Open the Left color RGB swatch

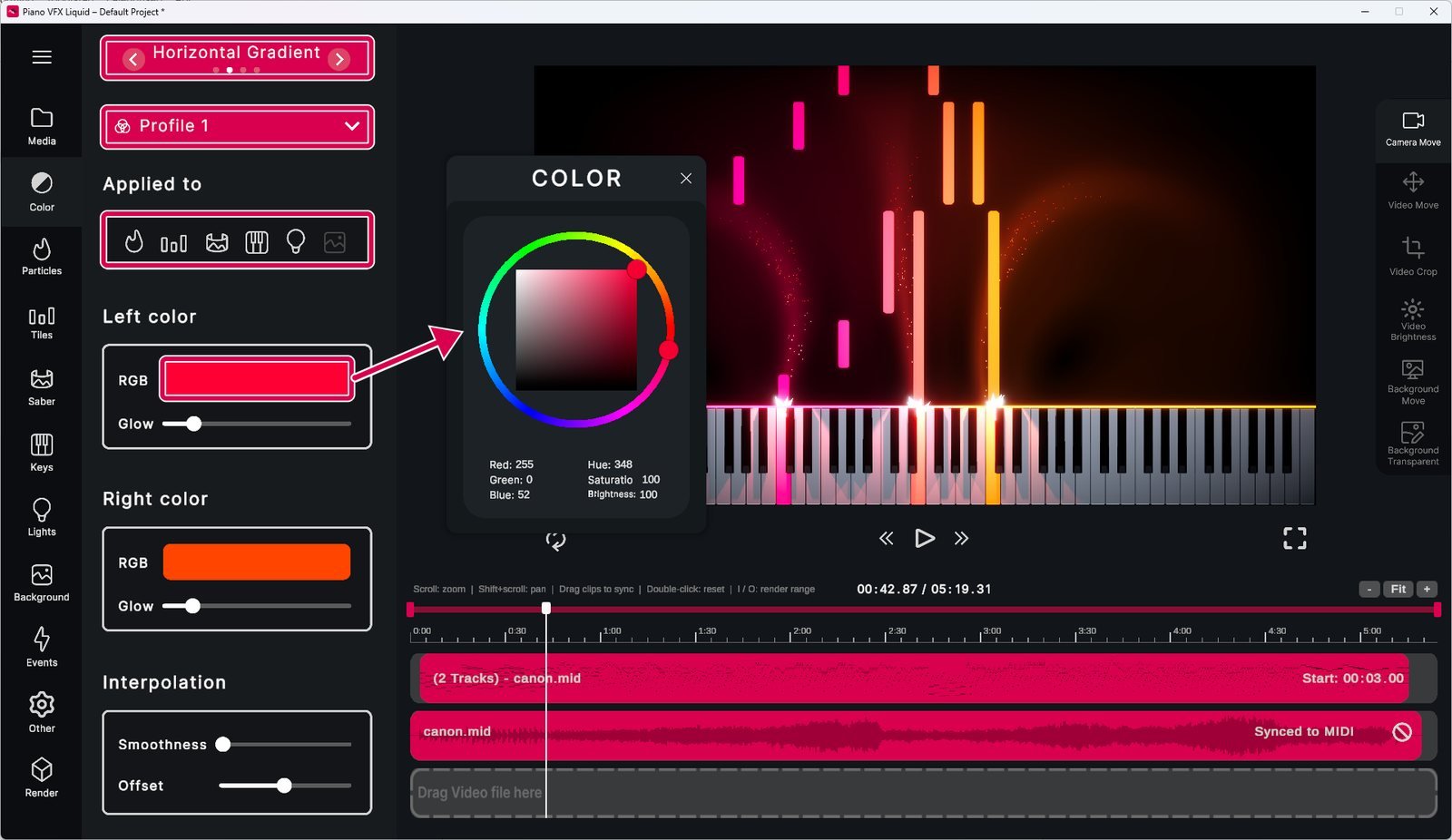[x=257, y=379]
